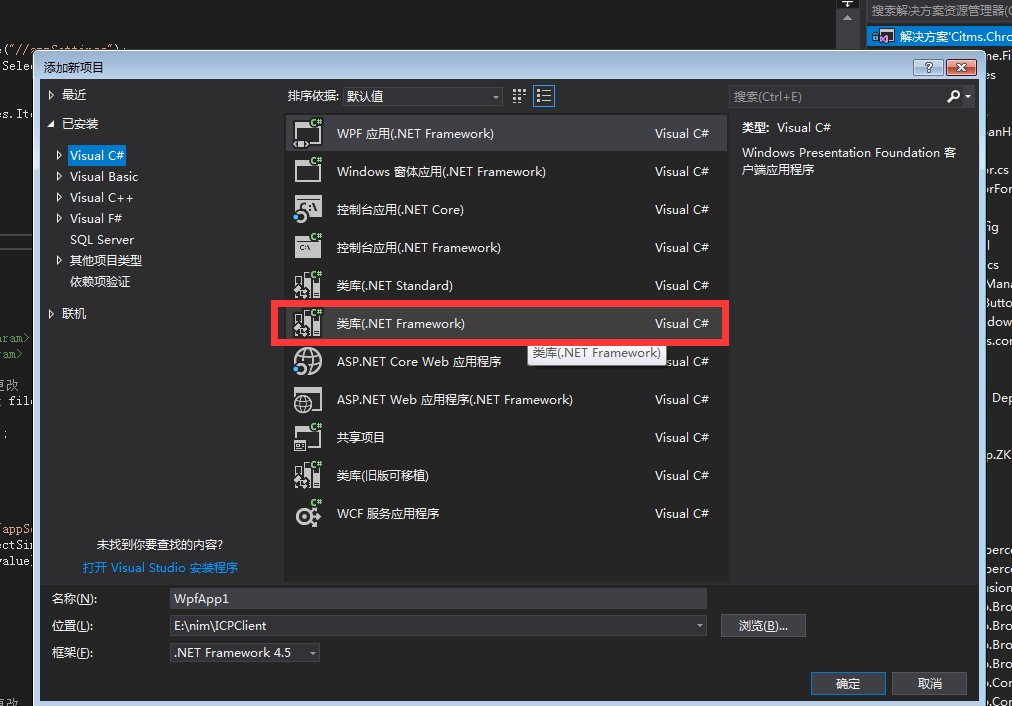Screen dimensions: 1012x706
Task: Open the 打开 Visual Studio 安装程序 link
Action: point(160,567)
